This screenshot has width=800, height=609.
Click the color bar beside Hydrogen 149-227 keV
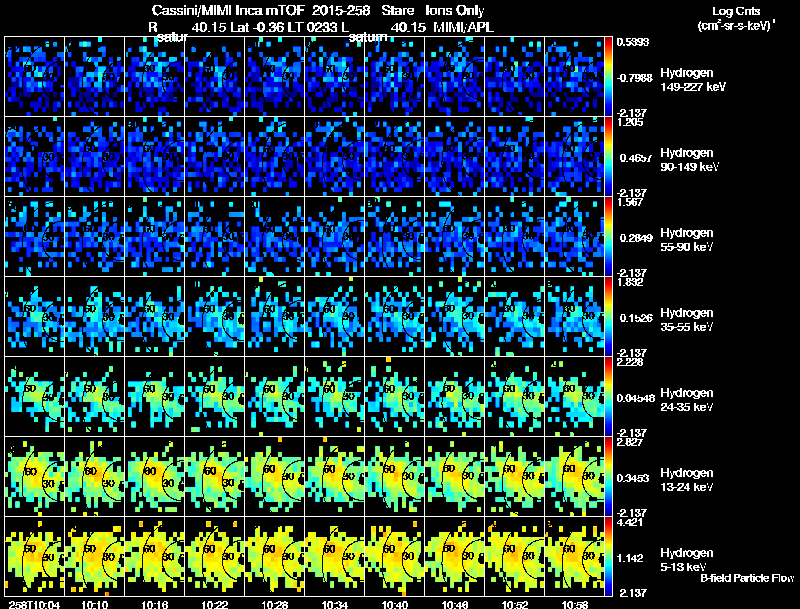pyautogui.click(x=609, y=77)
